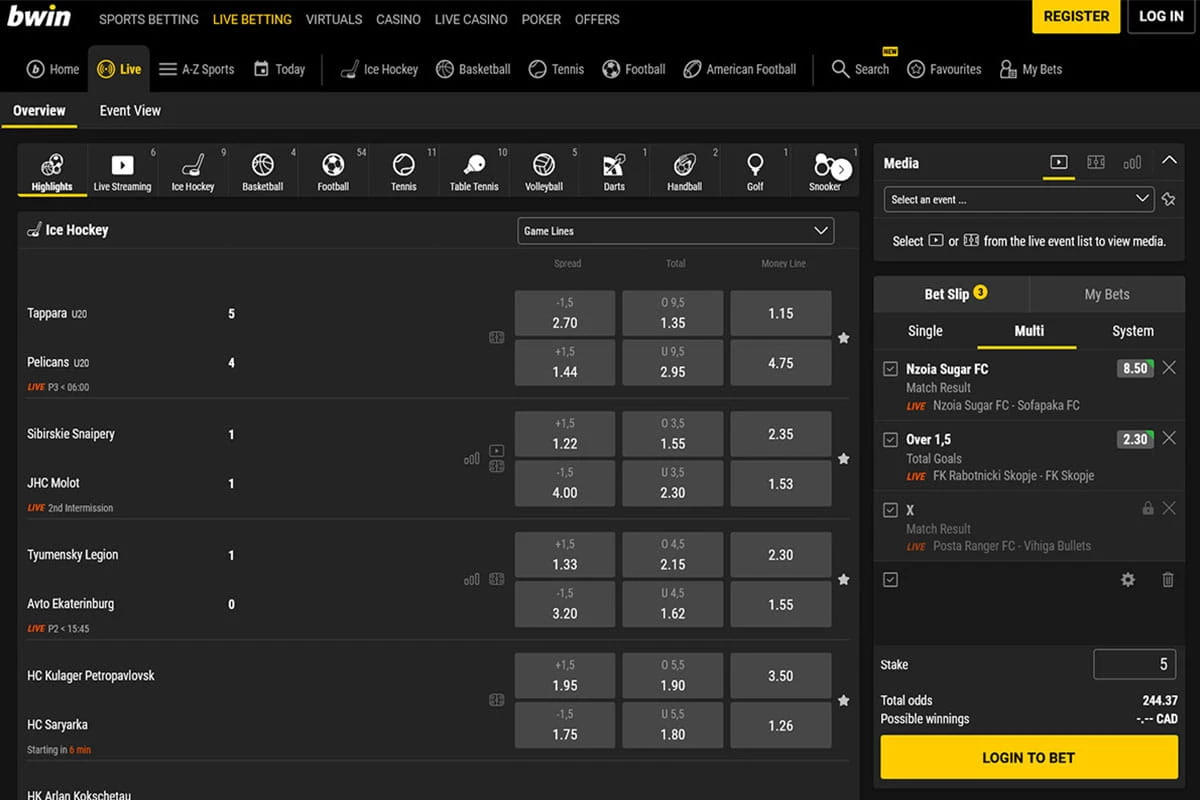Open the Select an event dropdown
This screenshot has height=800, width=1200.
[x=1017, y=199]
